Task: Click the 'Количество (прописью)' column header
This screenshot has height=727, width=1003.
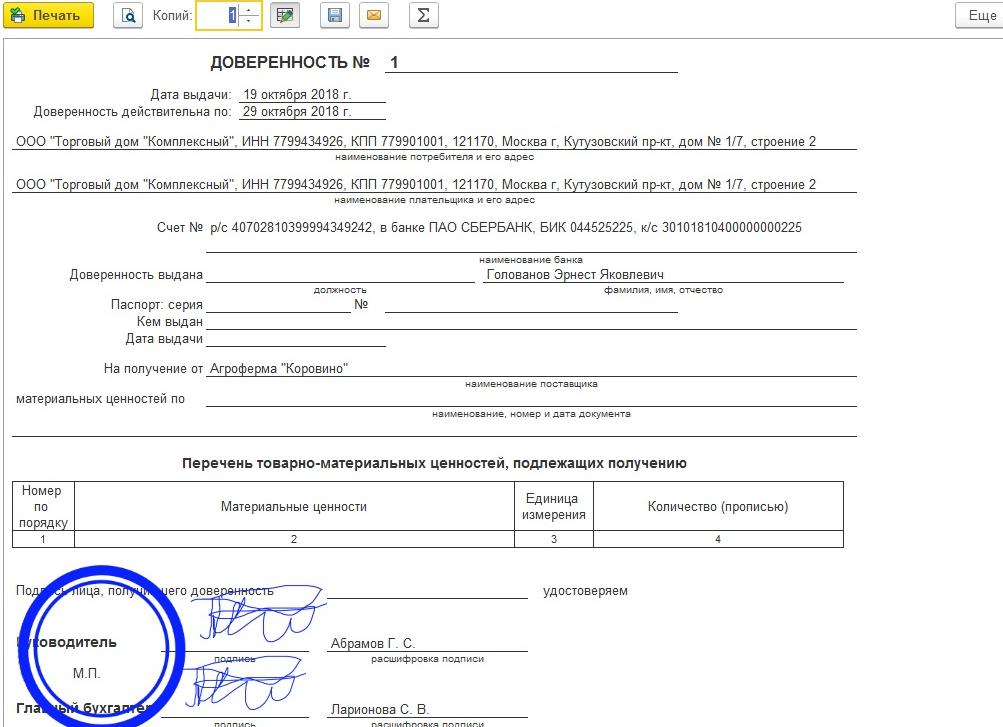Action: click(718, 506)
